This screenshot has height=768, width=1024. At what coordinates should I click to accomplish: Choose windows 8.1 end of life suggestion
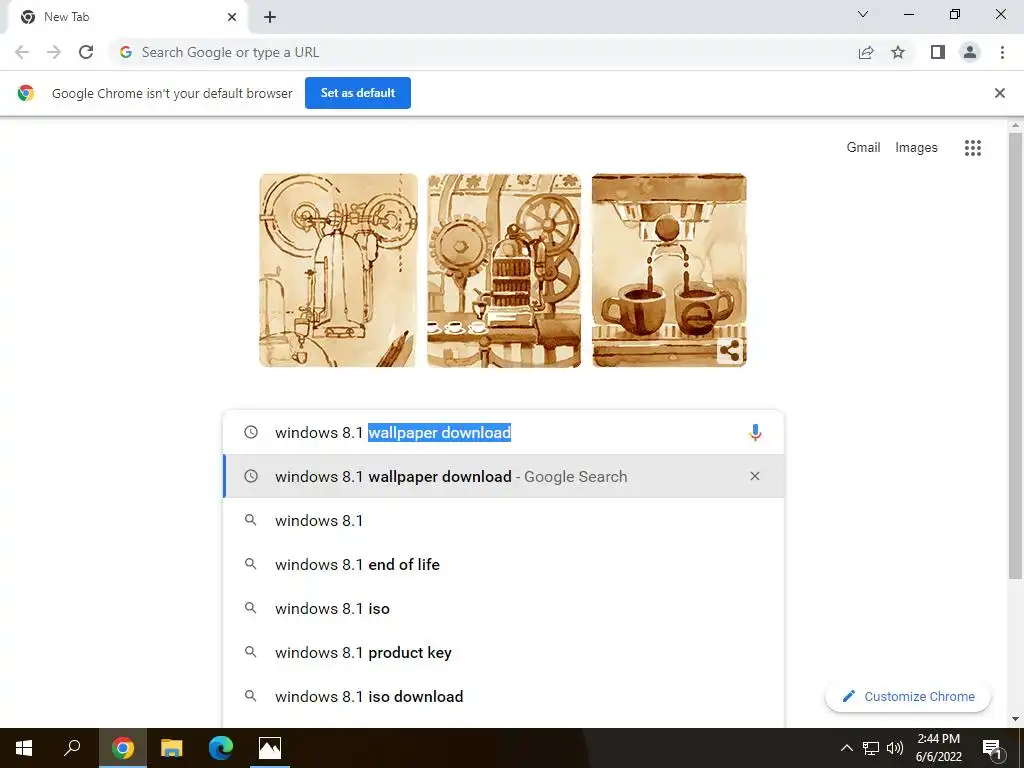point(503,564)
